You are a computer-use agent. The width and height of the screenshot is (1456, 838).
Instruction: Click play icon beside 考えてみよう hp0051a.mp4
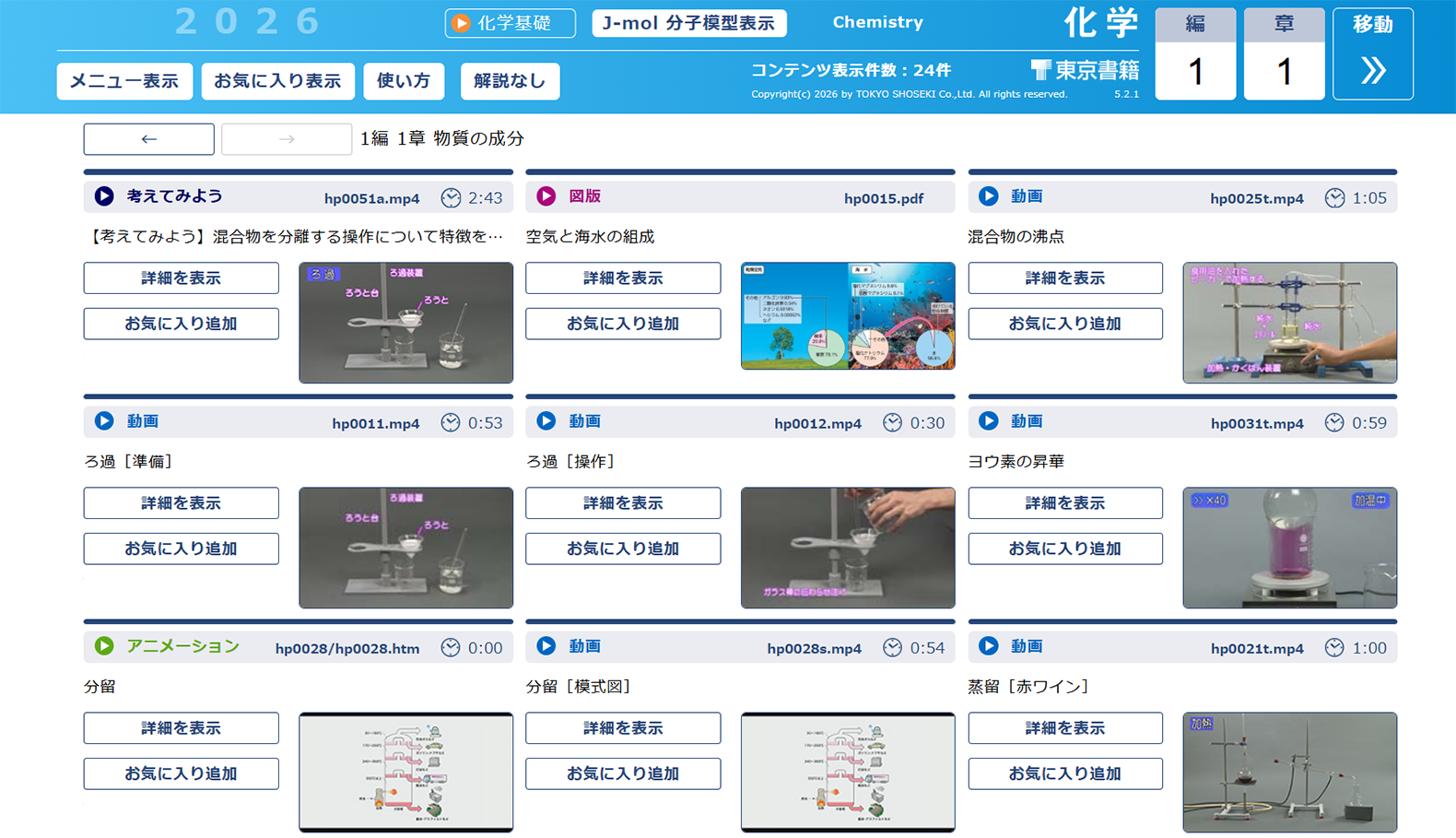pyautogui.click(x=104, y=196)
